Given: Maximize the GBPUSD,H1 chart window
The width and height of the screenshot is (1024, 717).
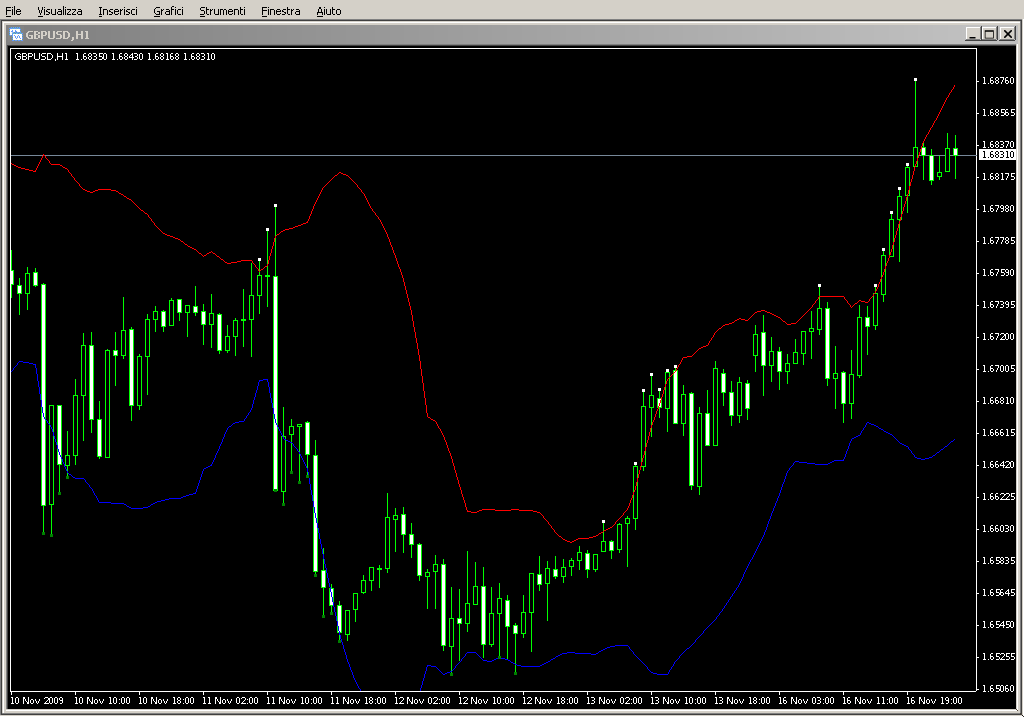Looking at the screenshot, I should point(989,34).
